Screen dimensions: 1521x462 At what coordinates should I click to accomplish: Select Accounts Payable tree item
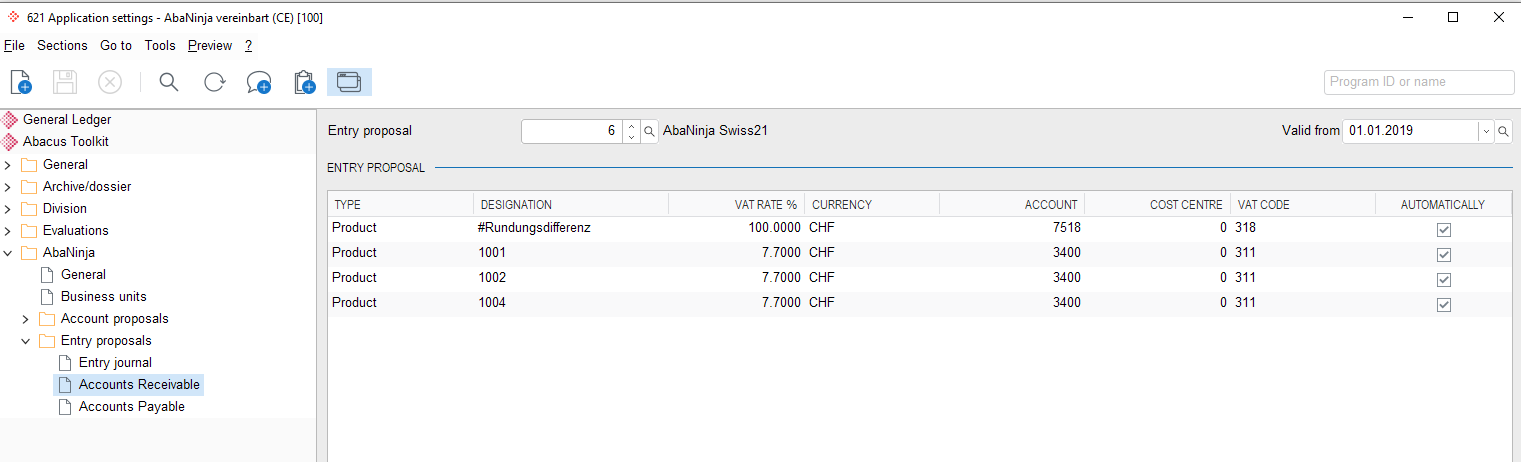point(132,407)
